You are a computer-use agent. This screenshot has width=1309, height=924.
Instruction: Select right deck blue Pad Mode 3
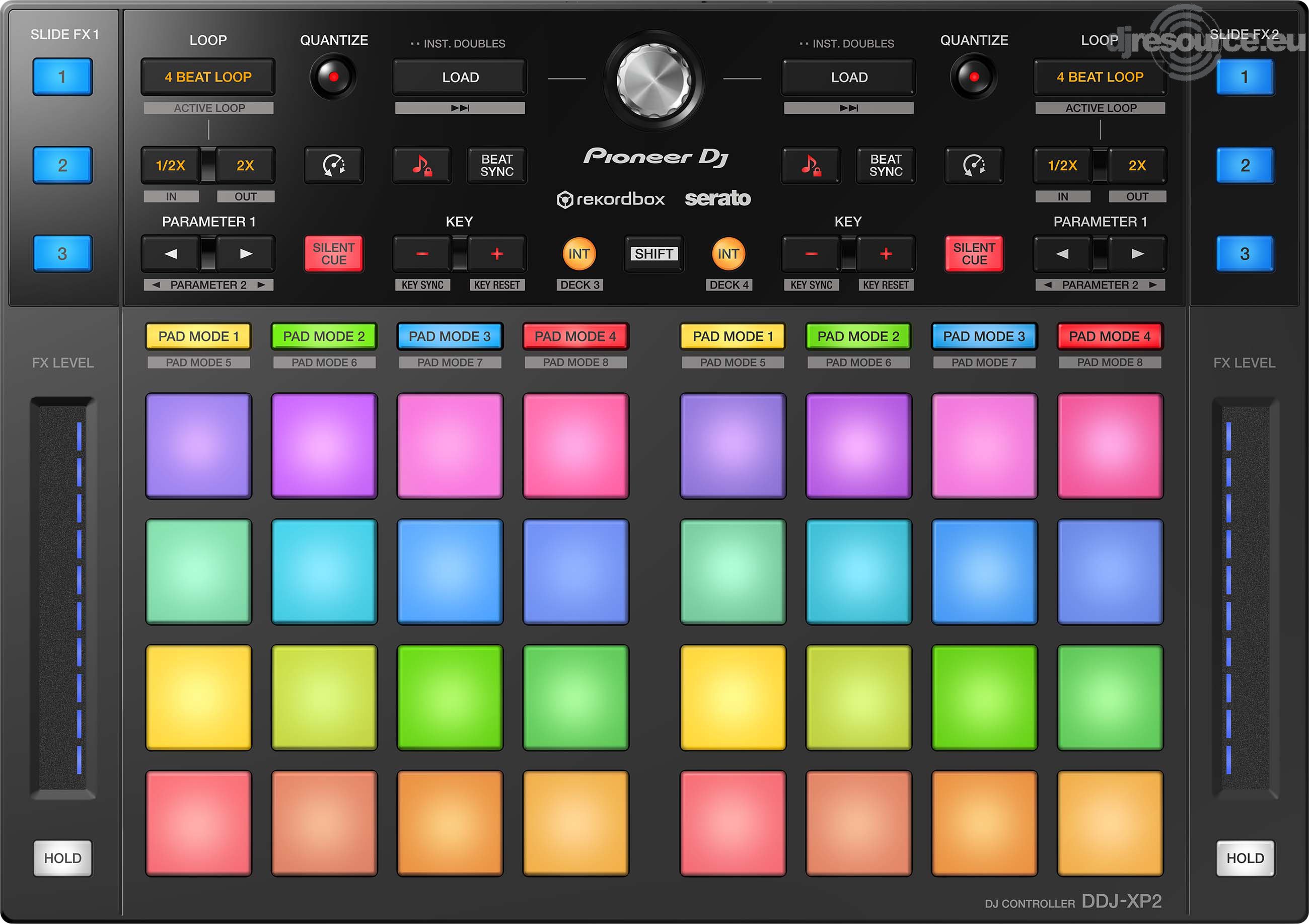(x=984, y=336)
